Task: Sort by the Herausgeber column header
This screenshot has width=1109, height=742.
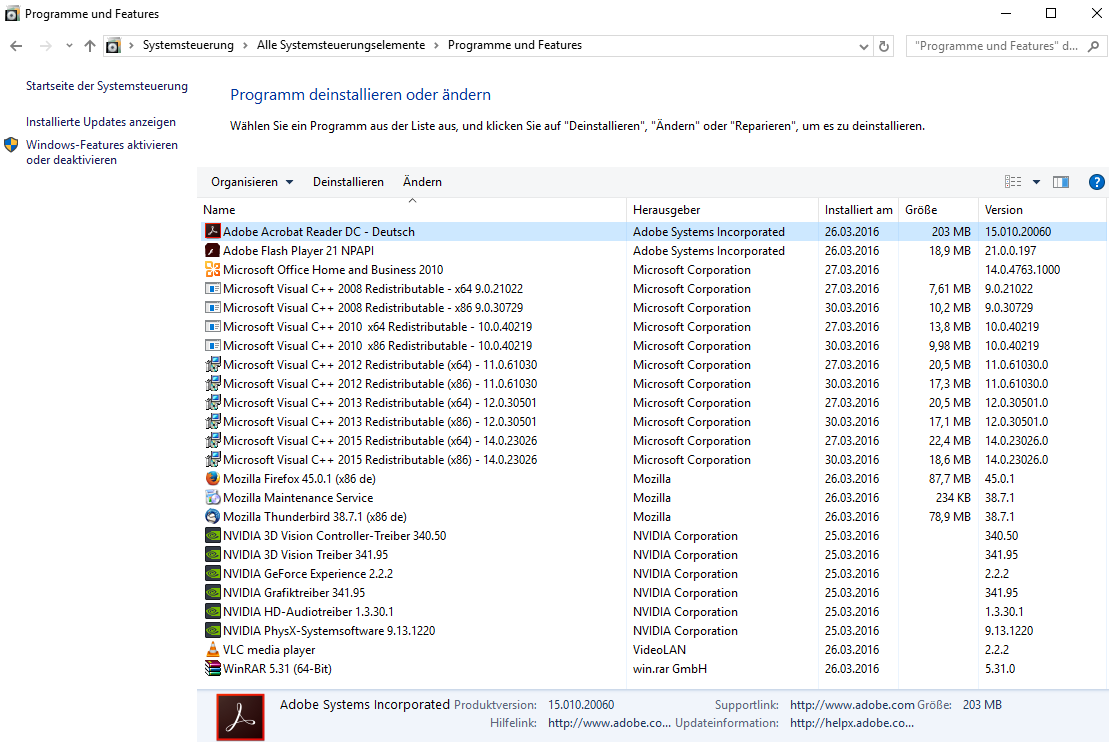Action: coord(722,210)
